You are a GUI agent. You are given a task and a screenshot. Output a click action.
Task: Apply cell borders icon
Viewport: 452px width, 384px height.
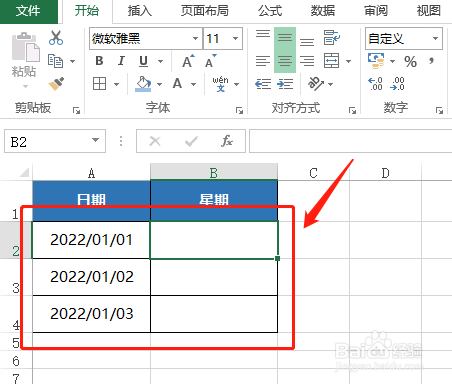99,84
